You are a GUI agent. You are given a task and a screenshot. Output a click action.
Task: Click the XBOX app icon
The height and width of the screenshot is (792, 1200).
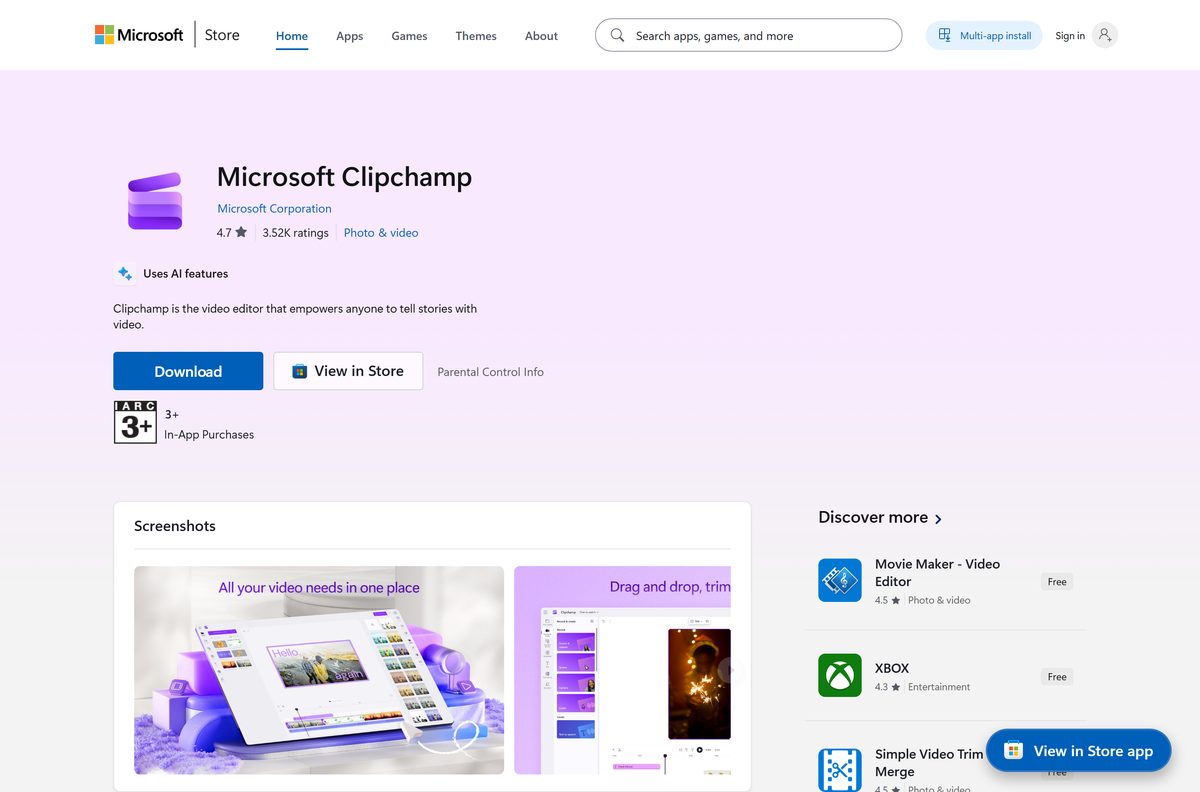(x=840, y=675)
